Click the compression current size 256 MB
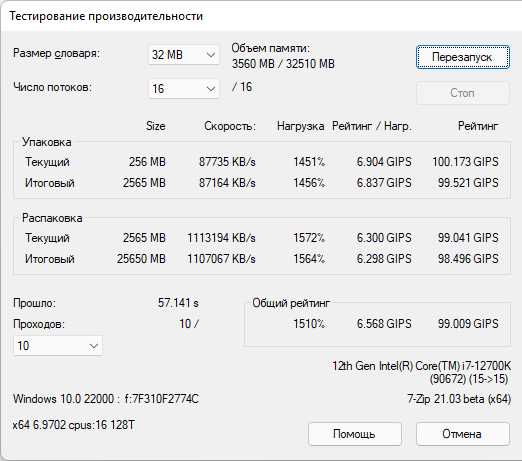 (x=147, y=162)
